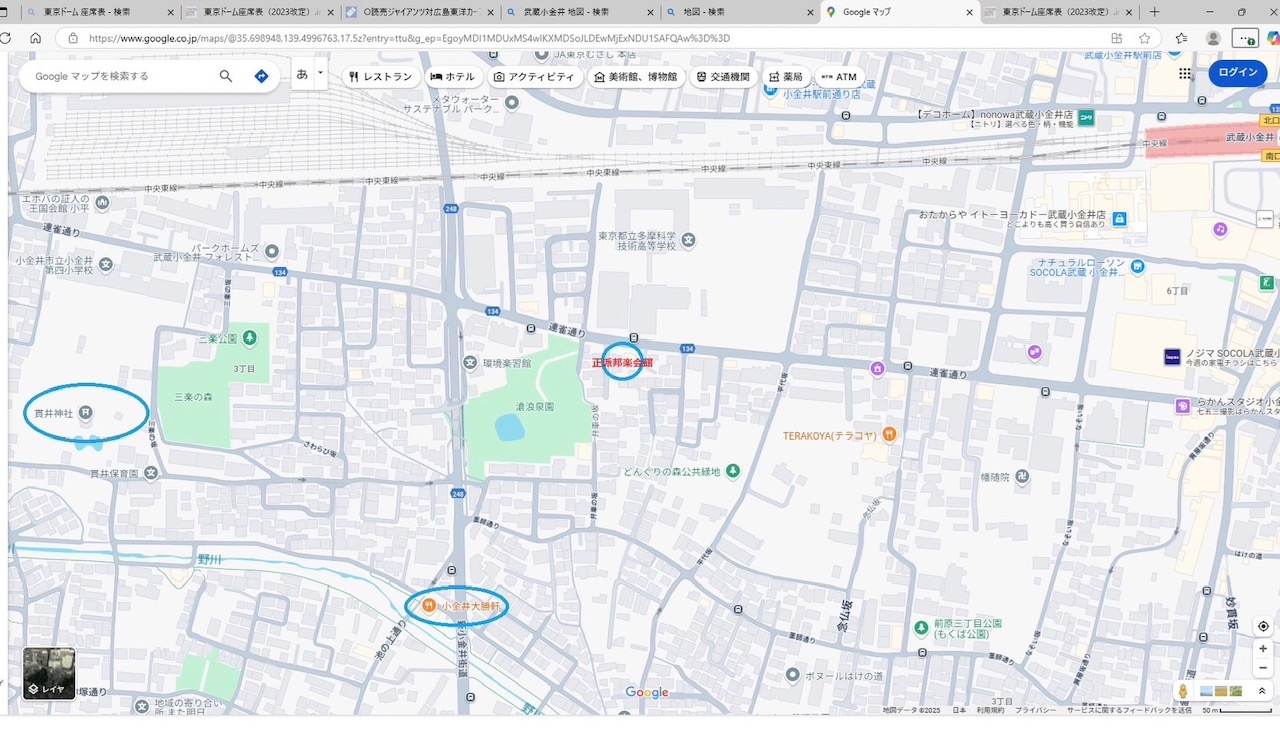The image size is (1280, 754).
Task: Click the 日本 footer link
Action: [x=958, y=710]
